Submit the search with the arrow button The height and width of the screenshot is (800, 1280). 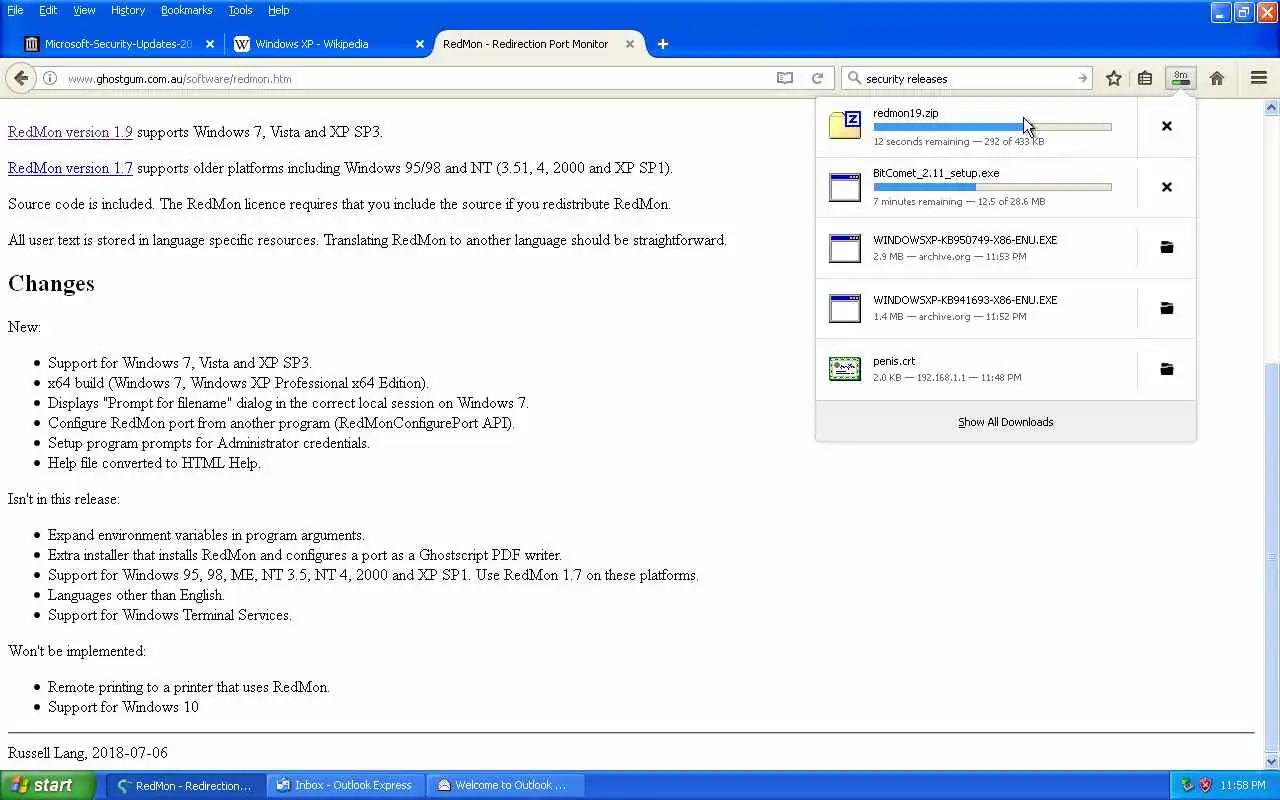1082,78
